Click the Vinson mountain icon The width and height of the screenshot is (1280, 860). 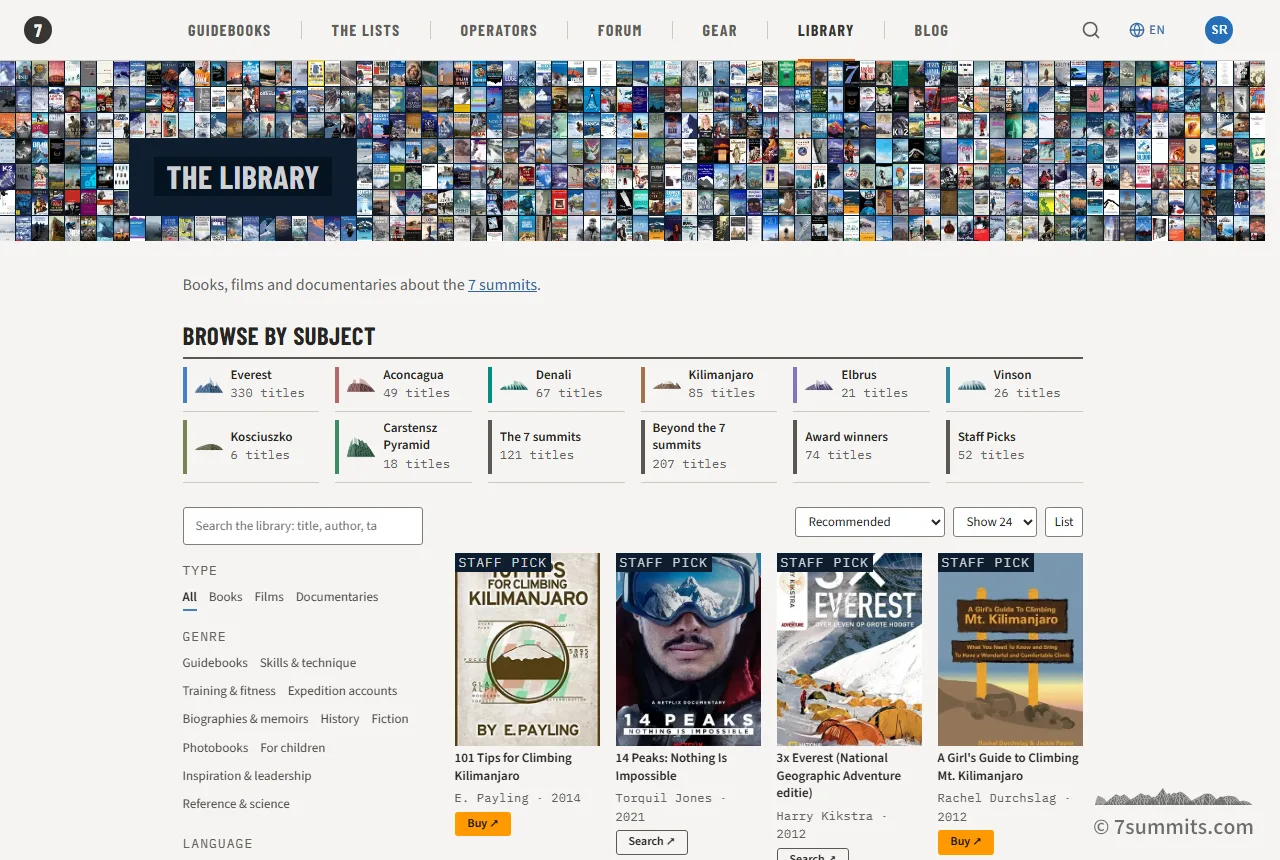[x=972, y=385]
